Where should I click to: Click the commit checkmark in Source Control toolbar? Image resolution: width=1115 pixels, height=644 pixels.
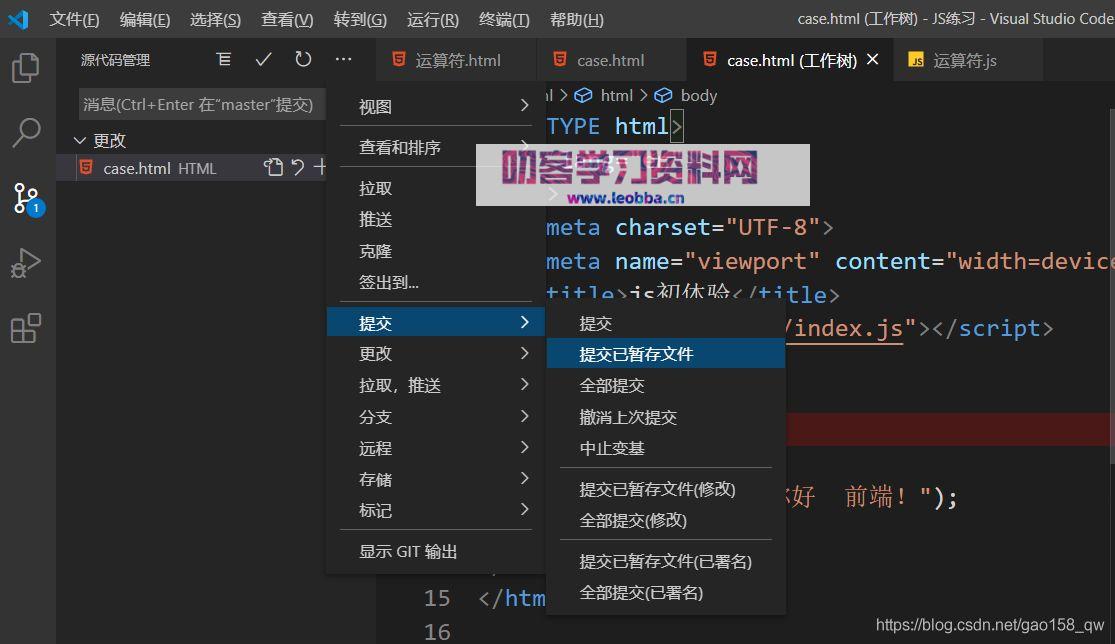(263, 60)
